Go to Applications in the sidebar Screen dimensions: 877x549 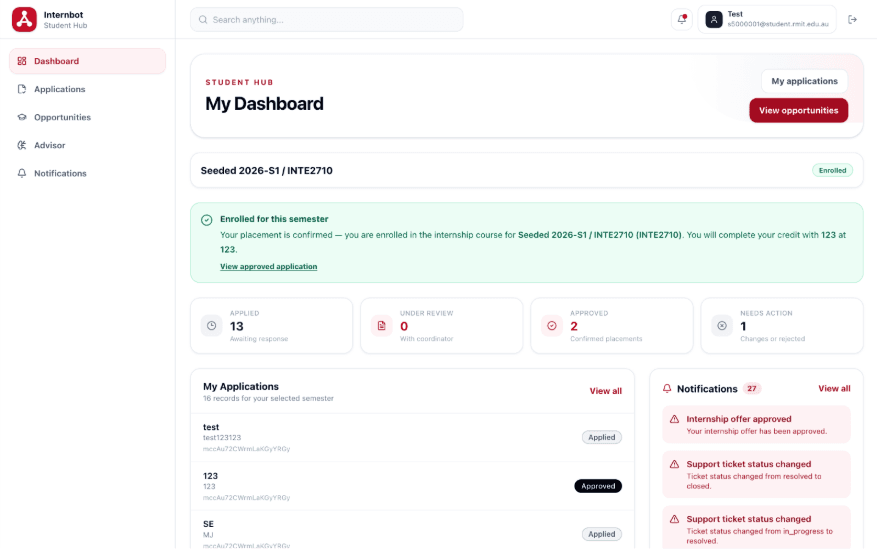87,89
